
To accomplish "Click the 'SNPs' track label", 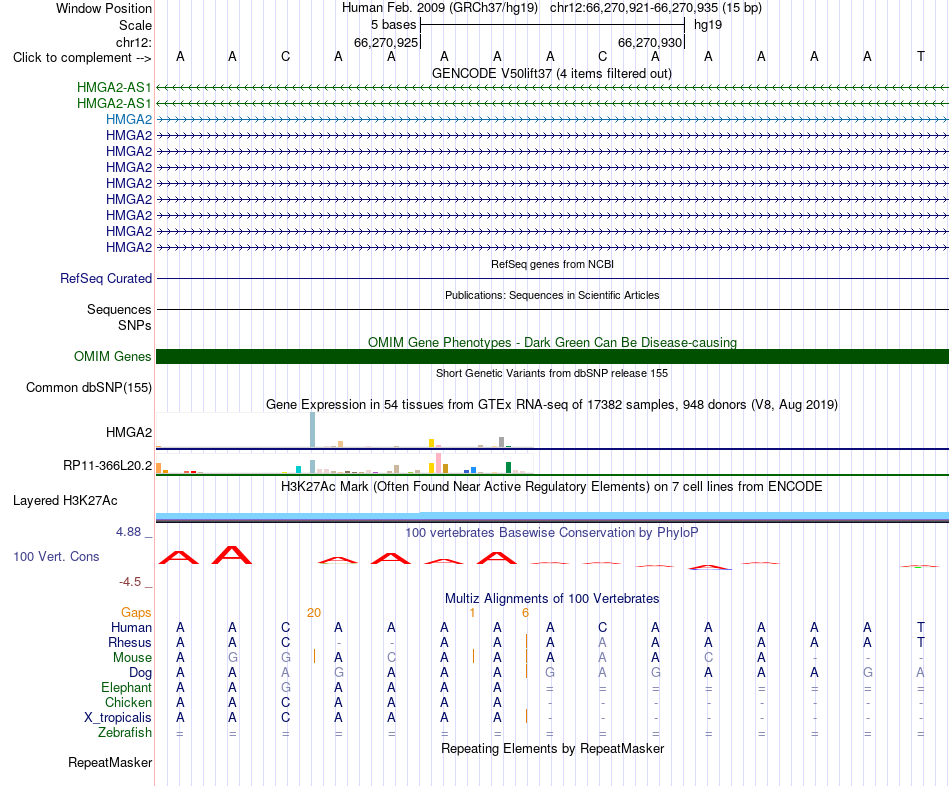I will 135,325.
